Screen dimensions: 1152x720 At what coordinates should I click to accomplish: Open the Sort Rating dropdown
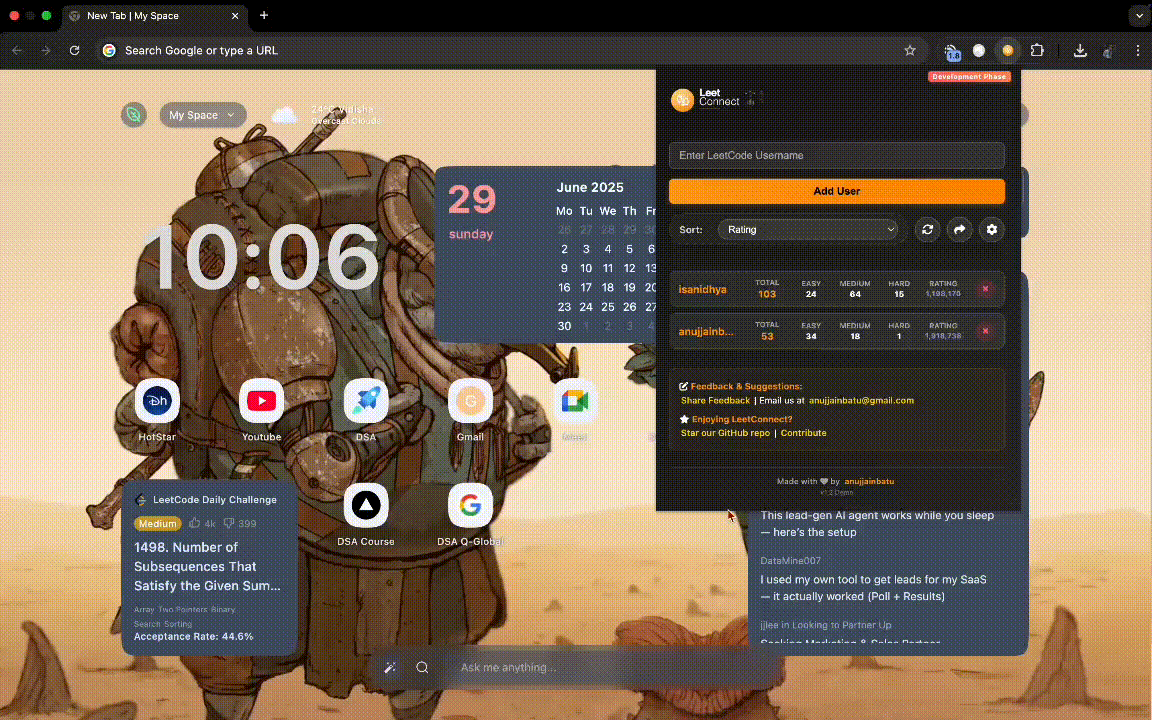pyautogui.click(x=808, y=230)
